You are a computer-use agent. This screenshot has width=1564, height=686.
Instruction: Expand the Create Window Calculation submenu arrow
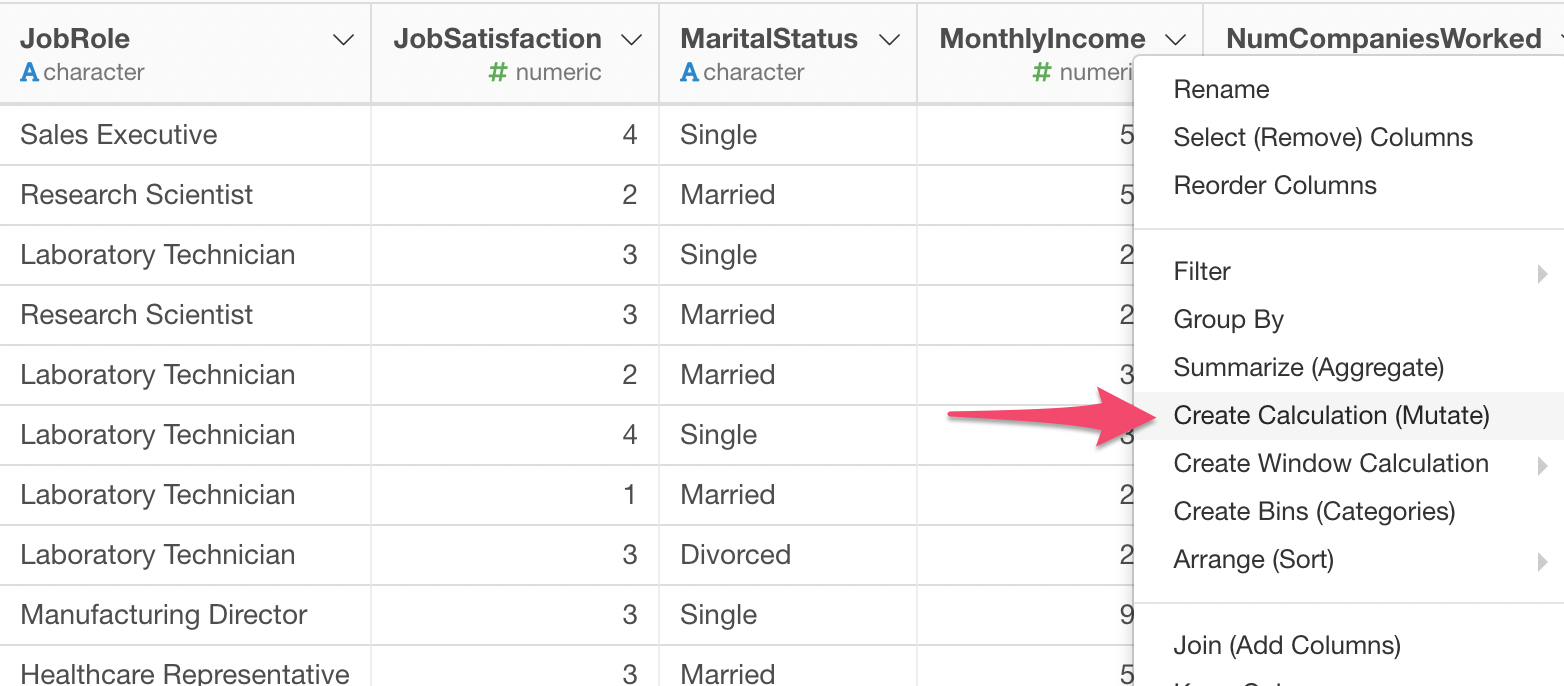pos(1542,465)
